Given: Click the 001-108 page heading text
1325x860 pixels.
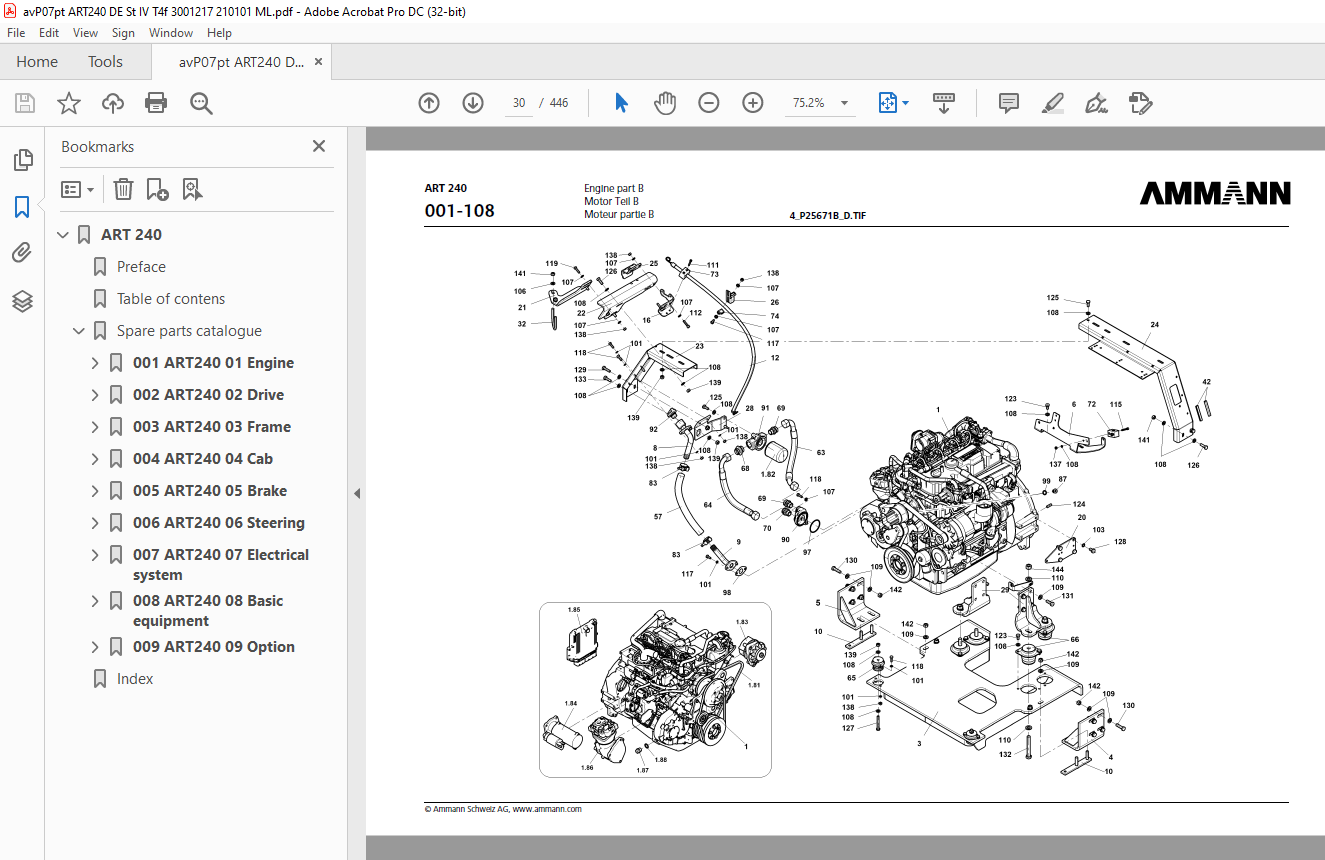Looking at the screenshot, I should tap(459, 210).
